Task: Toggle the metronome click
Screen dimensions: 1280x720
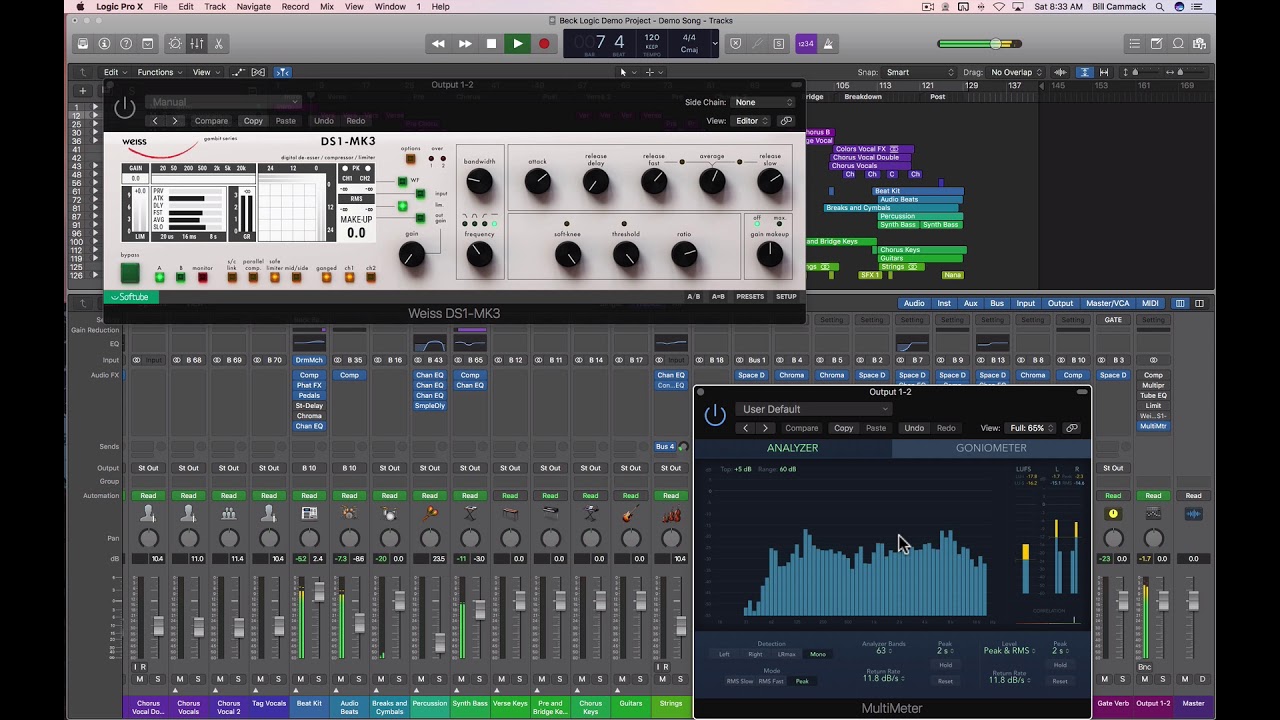Action: [x=828, y=44]
